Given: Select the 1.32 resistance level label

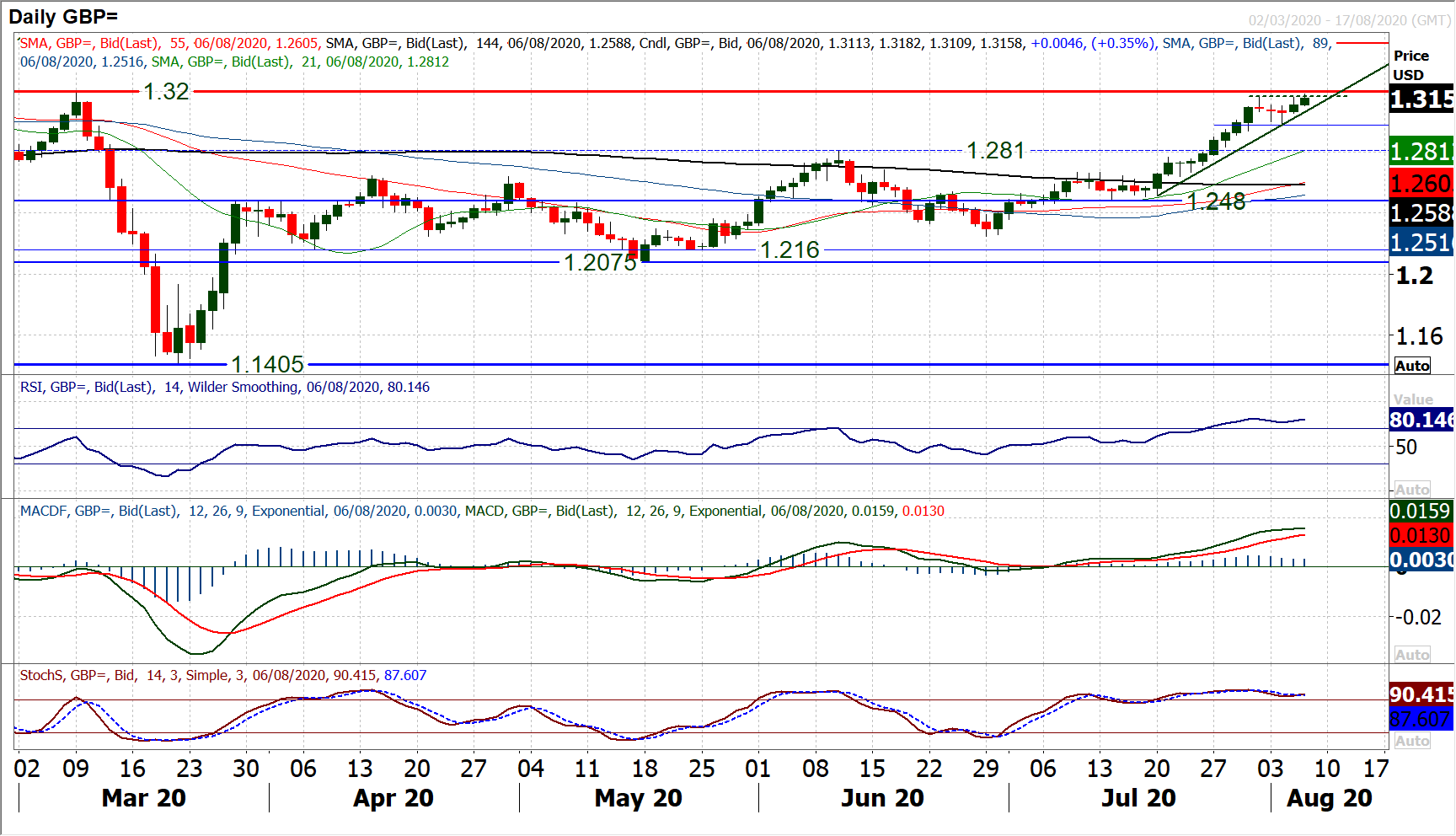Looking at the screenshot, I should pos(166,91).
